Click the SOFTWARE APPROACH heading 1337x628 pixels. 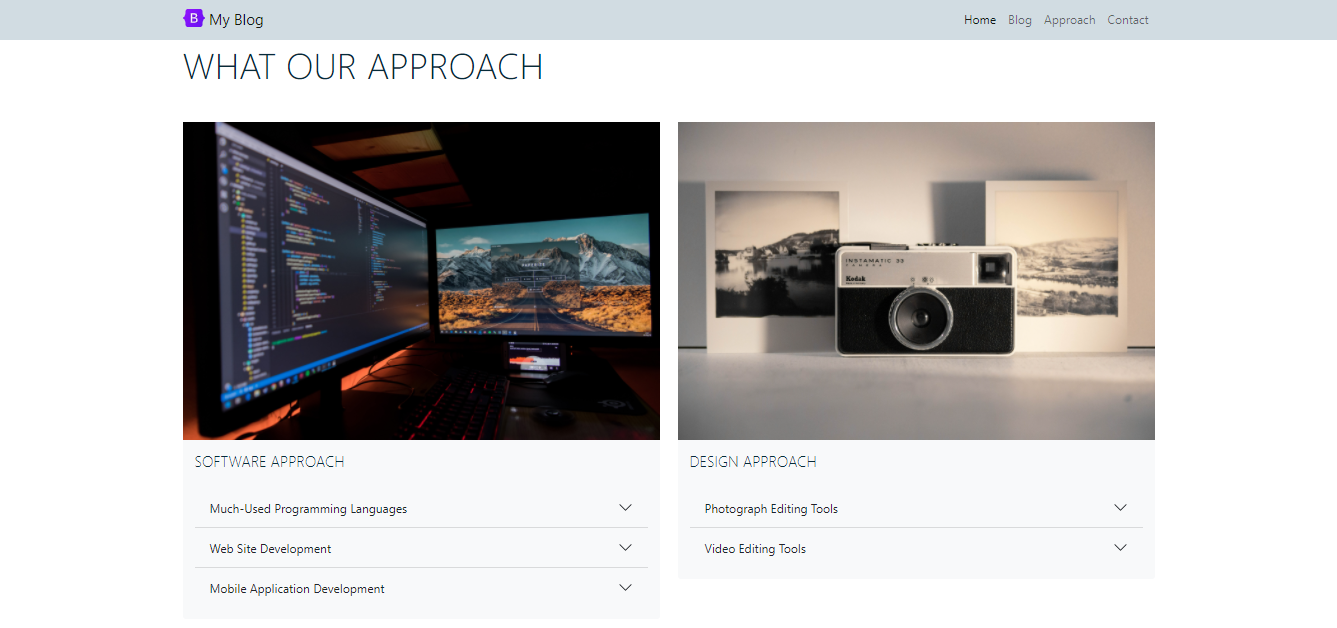coord(269,461)
